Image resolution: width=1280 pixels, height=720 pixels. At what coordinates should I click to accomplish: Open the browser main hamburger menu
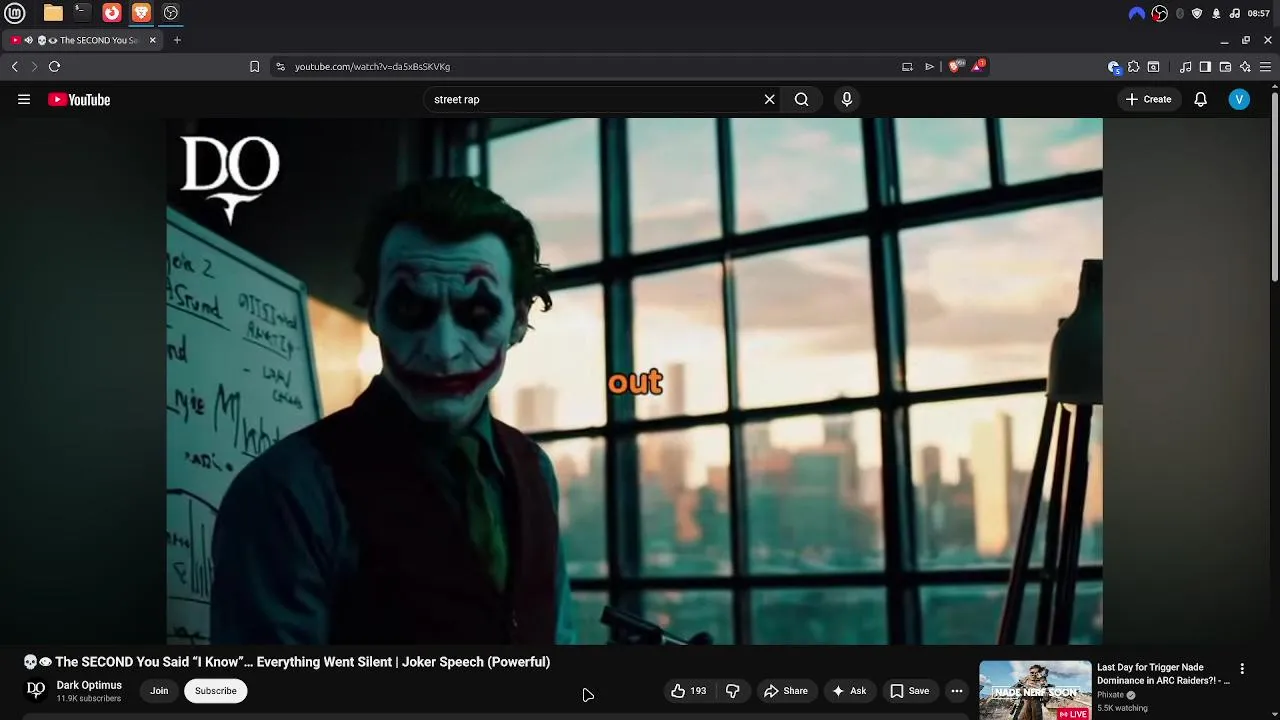[1265, 66]
